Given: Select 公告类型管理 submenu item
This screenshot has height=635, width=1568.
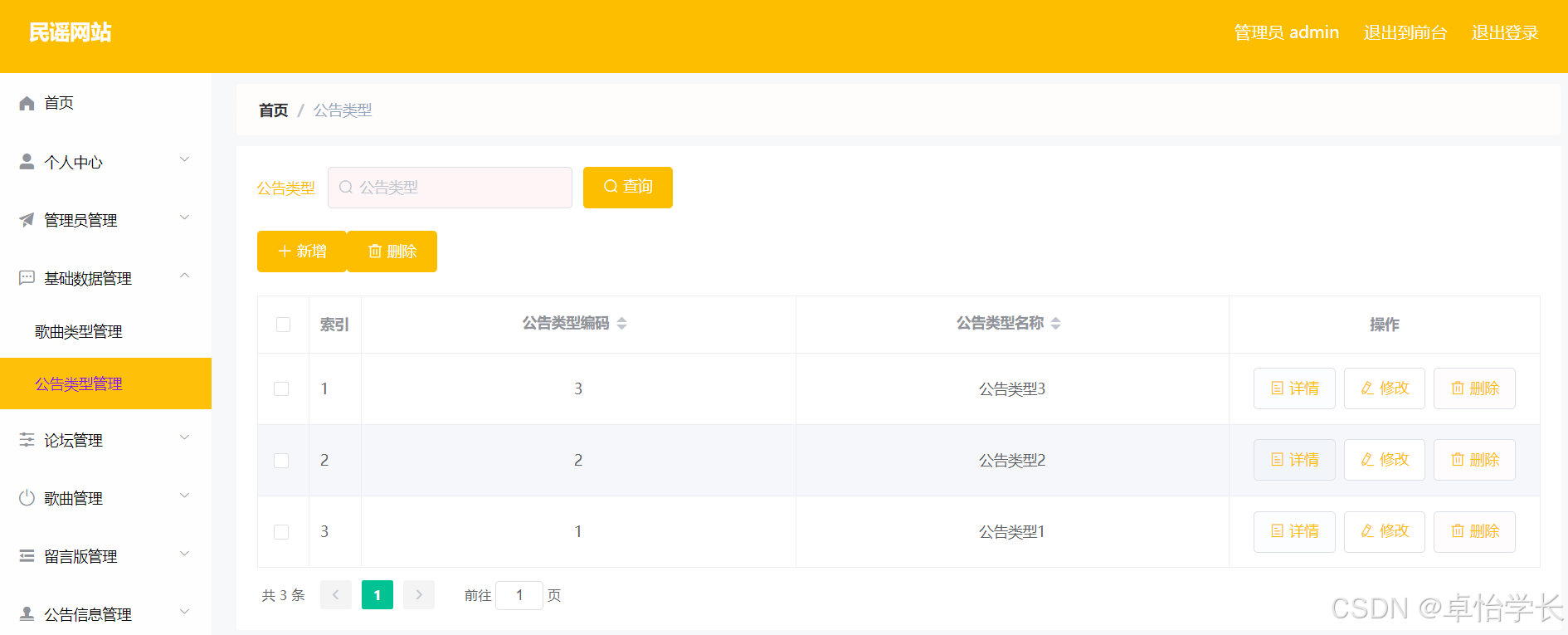Looking at the screenshot, I should click(105, 383).
